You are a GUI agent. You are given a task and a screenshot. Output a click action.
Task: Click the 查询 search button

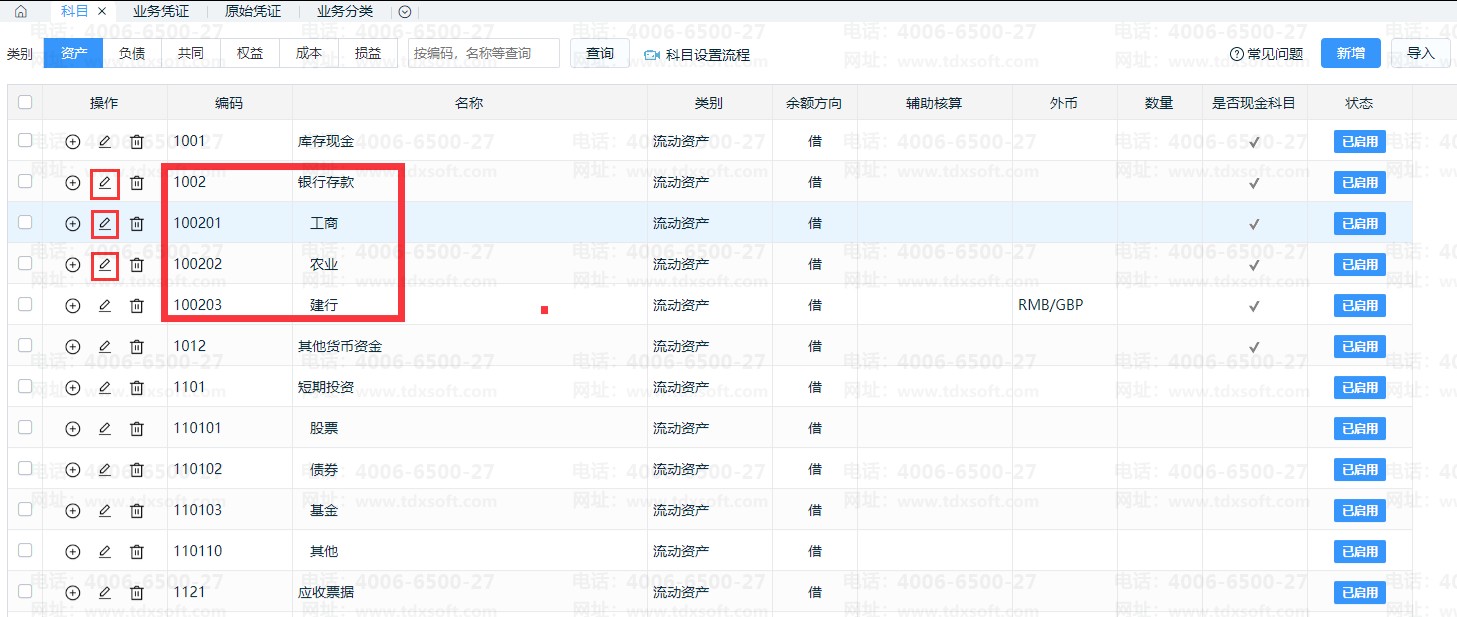[600, 54]
